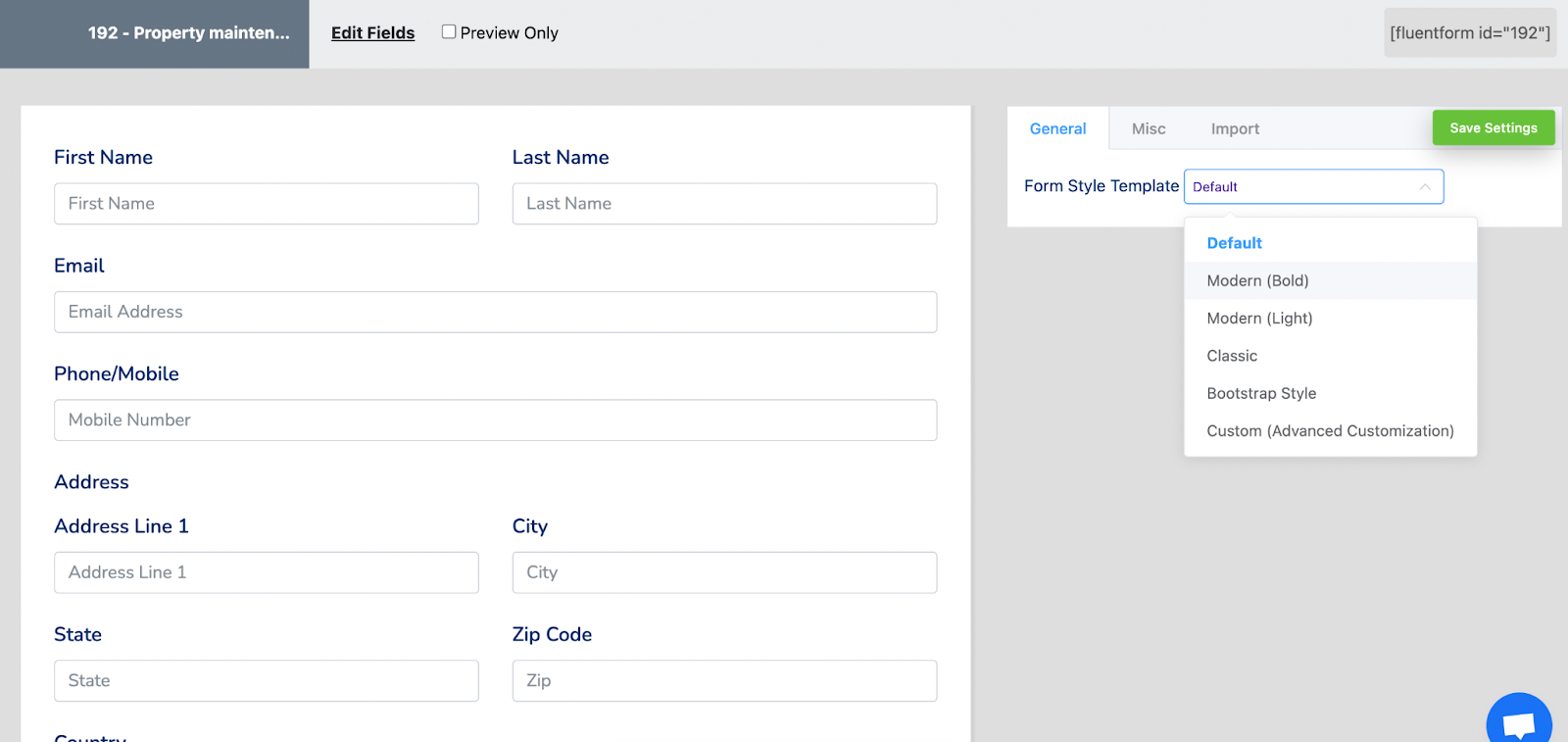Screen dimensions: 1568x742
Task: Enable the Preview Only checkbox
Action: point(449,32)
